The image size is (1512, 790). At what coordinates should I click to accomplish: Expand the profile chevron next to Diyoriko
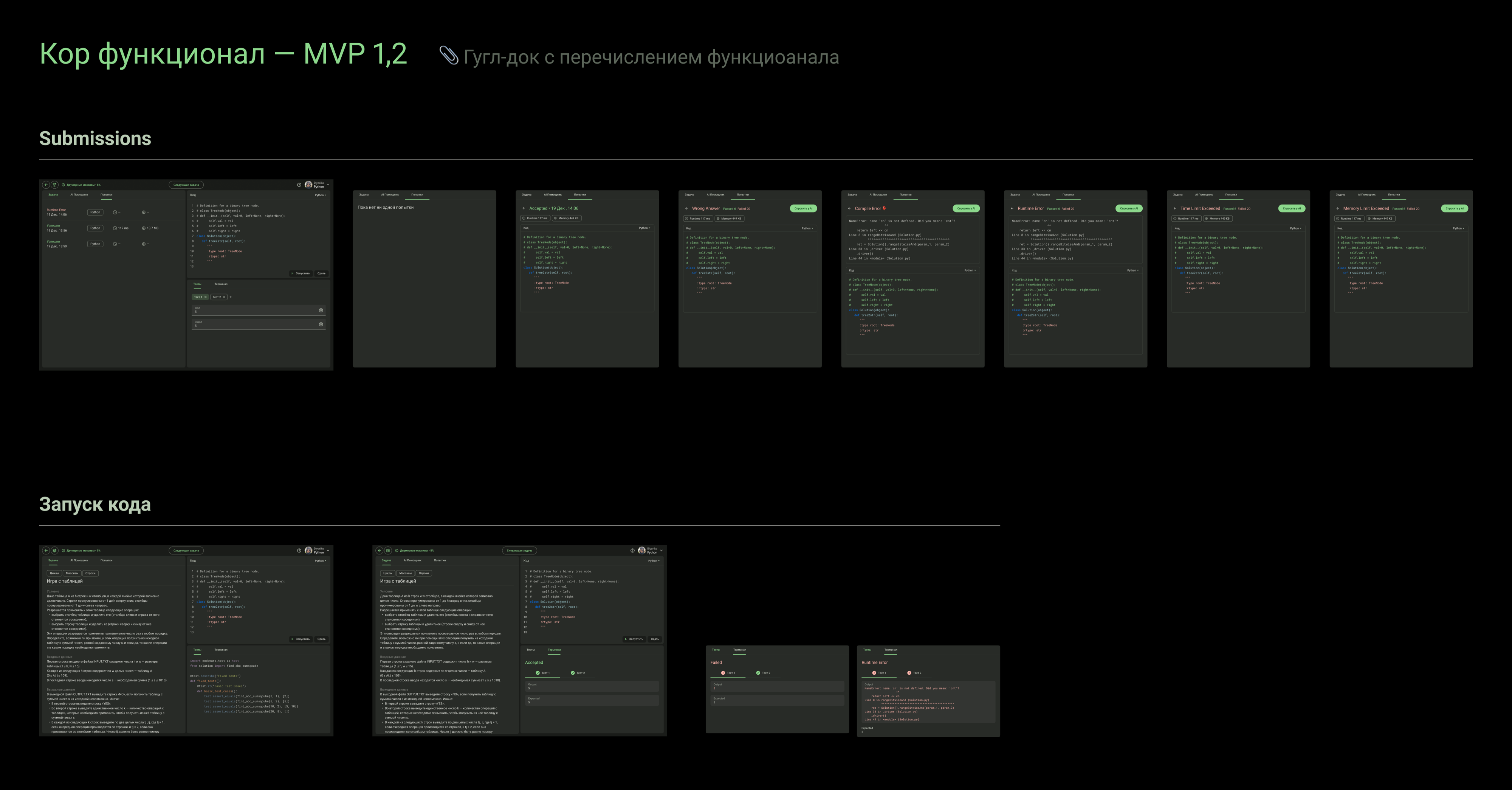[328, 185]
